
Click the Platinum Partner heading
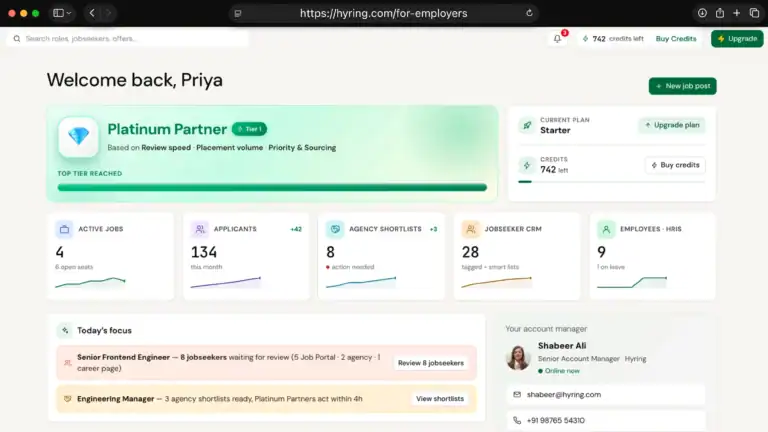pyautogui.click(x=167, y=129)
